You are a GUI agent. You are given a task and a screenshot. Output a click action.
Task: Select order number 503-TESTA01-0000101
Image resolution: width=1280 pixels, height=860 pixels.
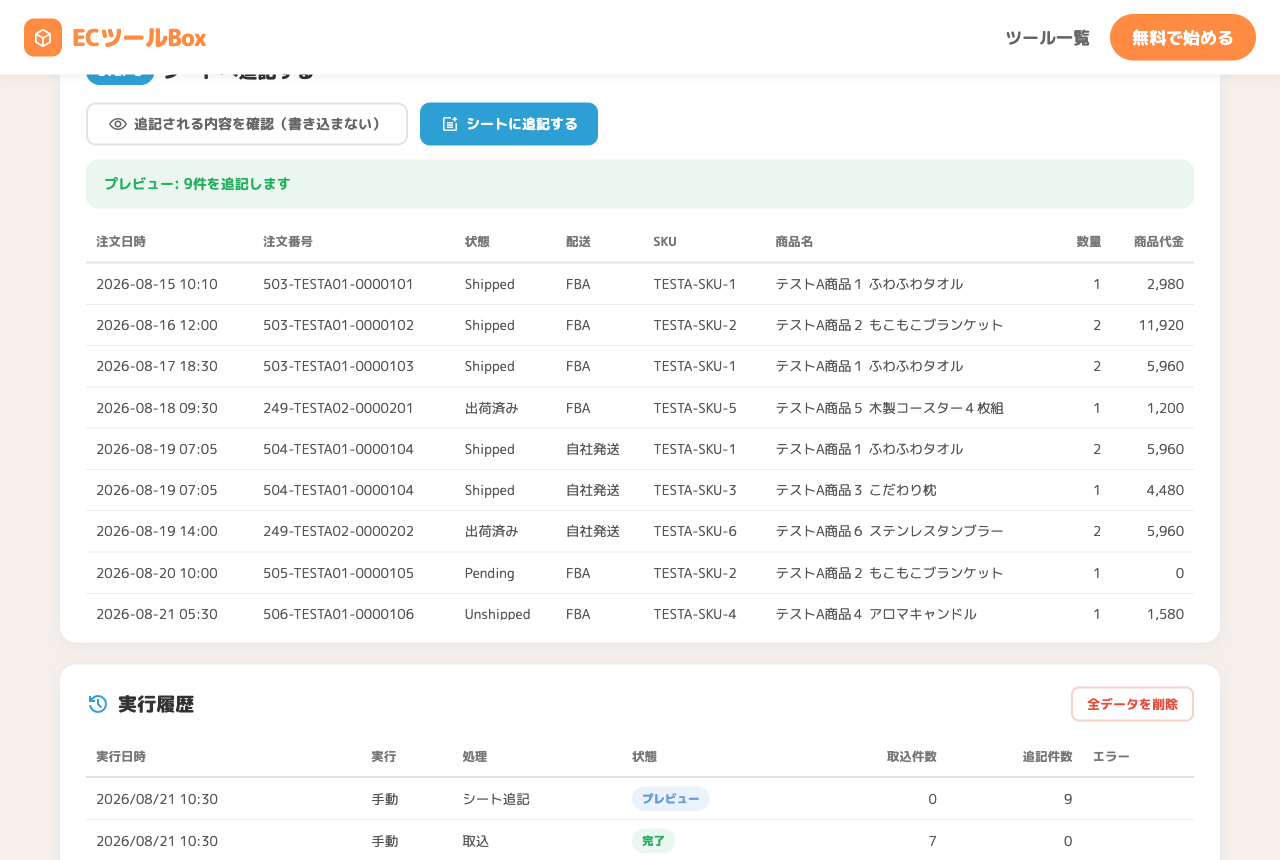(338, 284)
